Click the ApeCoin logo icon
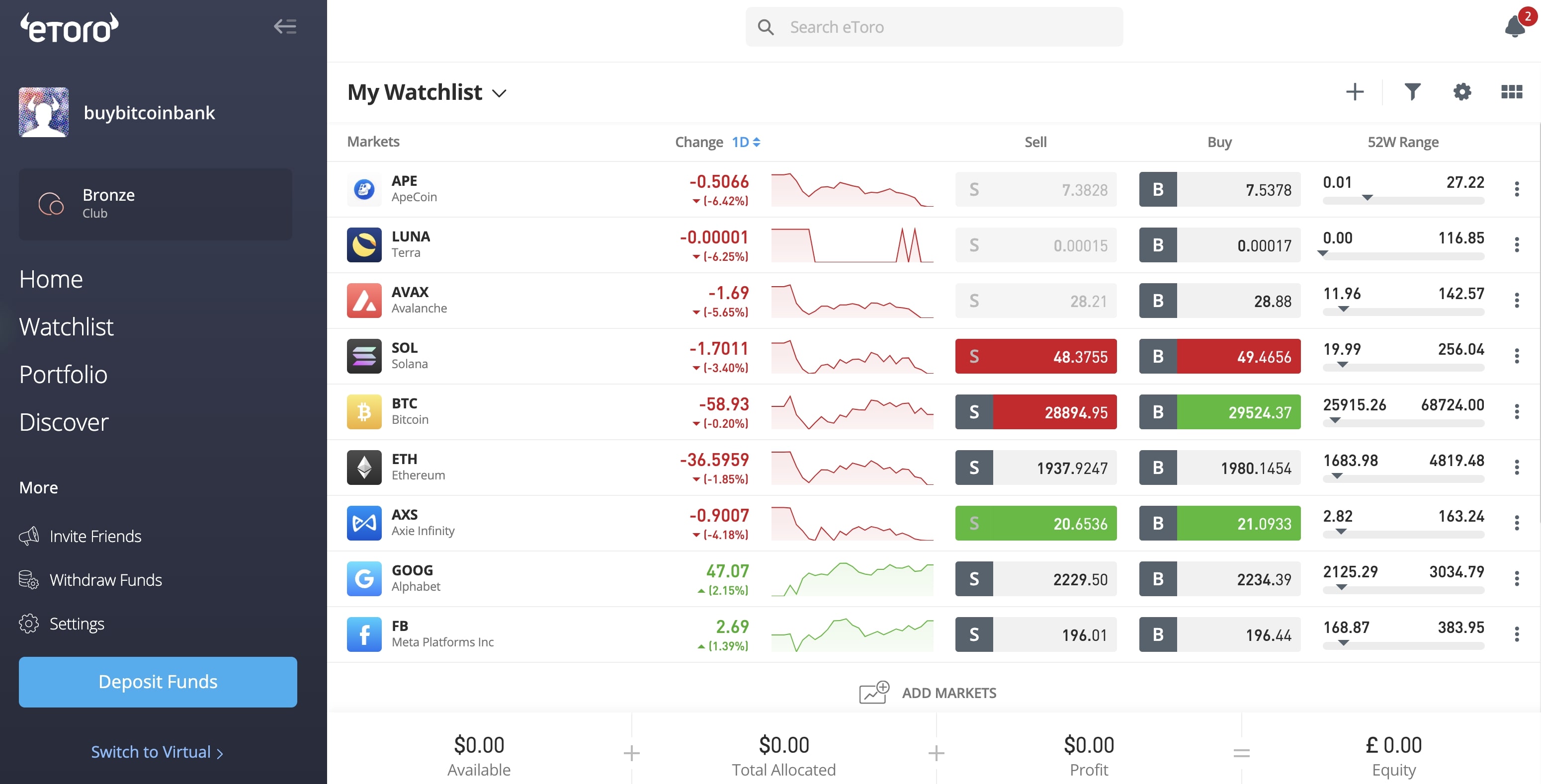The width and height of the screenshot is (1541, 784). 364,189
